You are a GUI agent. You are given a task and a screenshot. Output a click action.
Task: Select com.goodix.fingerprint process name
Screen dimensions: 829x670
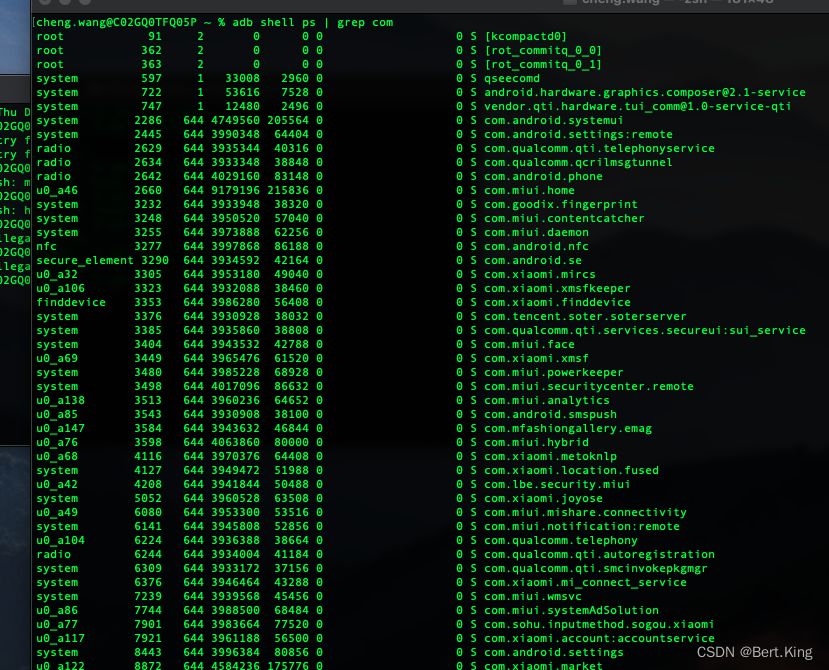[x=561, y=205]
